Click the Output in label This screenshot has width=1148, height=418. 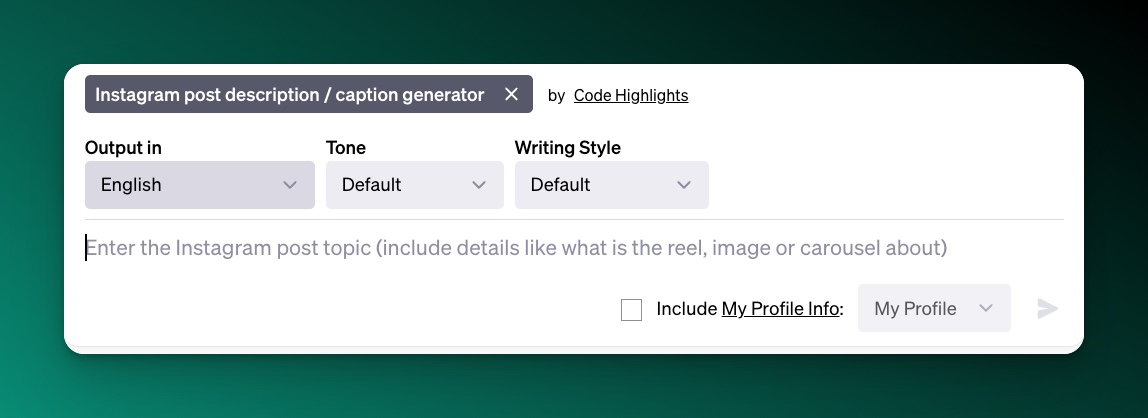(123, 148)
